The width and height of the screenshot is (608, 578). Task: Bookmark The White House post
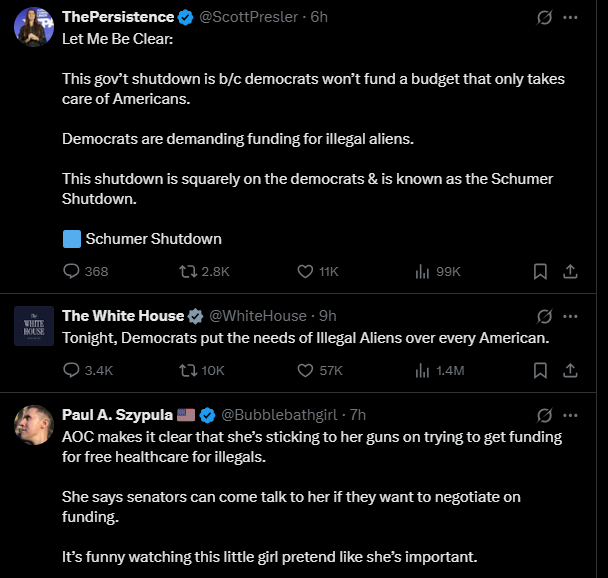coord(540,370)
